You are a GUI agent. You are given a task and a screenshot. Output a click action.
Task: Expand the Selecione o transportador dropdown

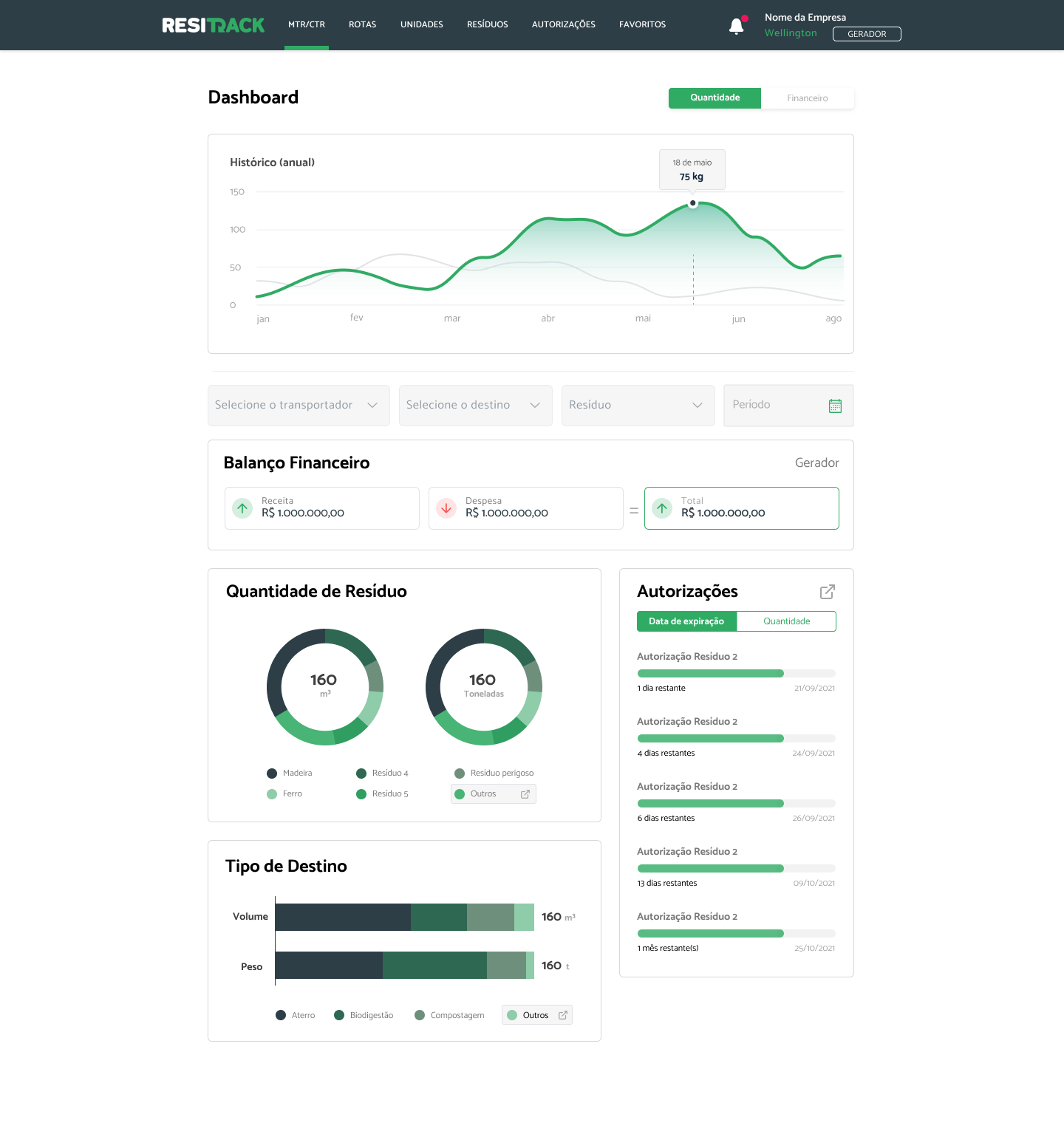coord(298,406)
